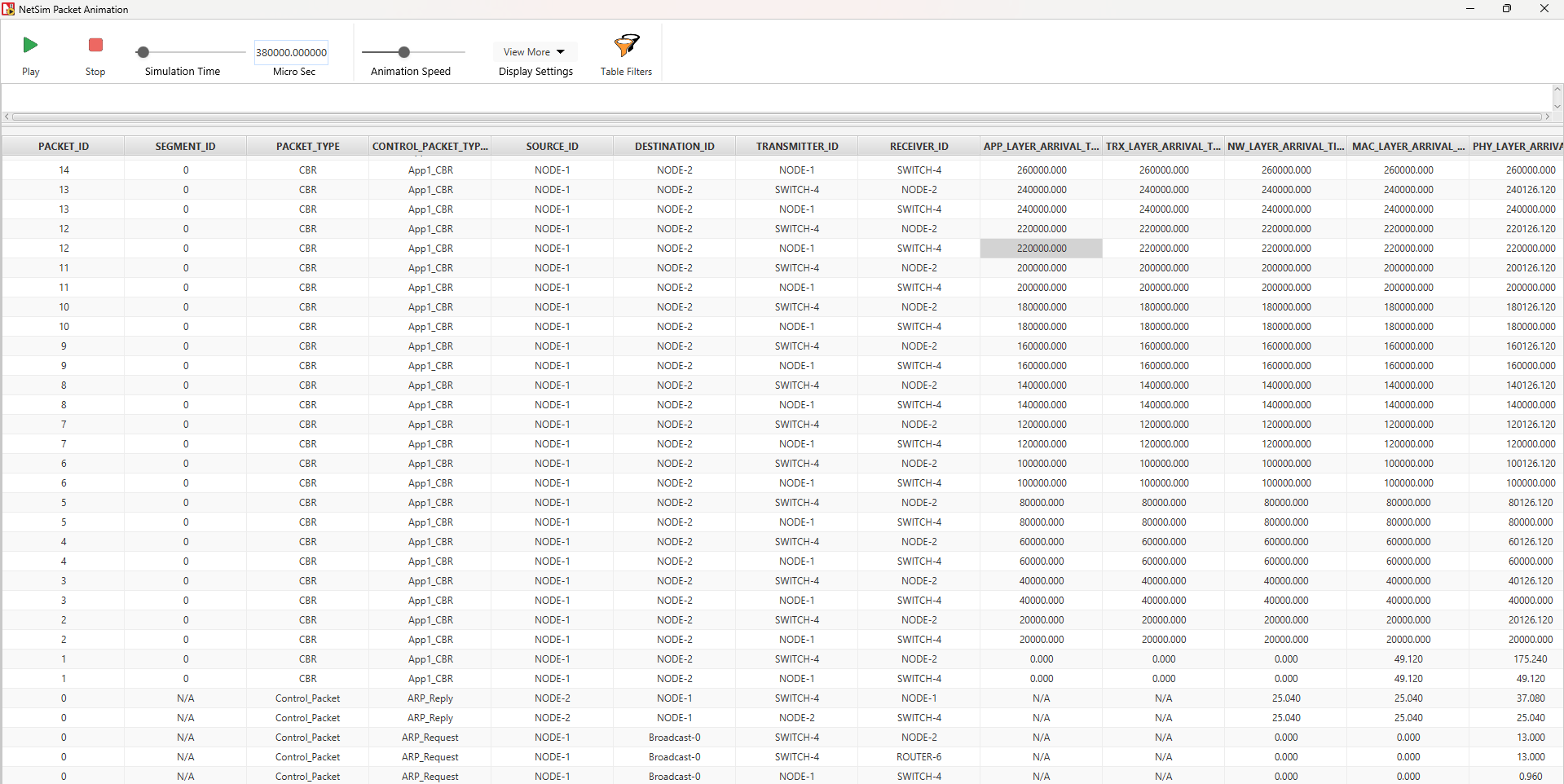The height and width of the screenshot is (784, 1564).
Task: Adjust the Animation Speed slider handle
Action: point(403,52)
